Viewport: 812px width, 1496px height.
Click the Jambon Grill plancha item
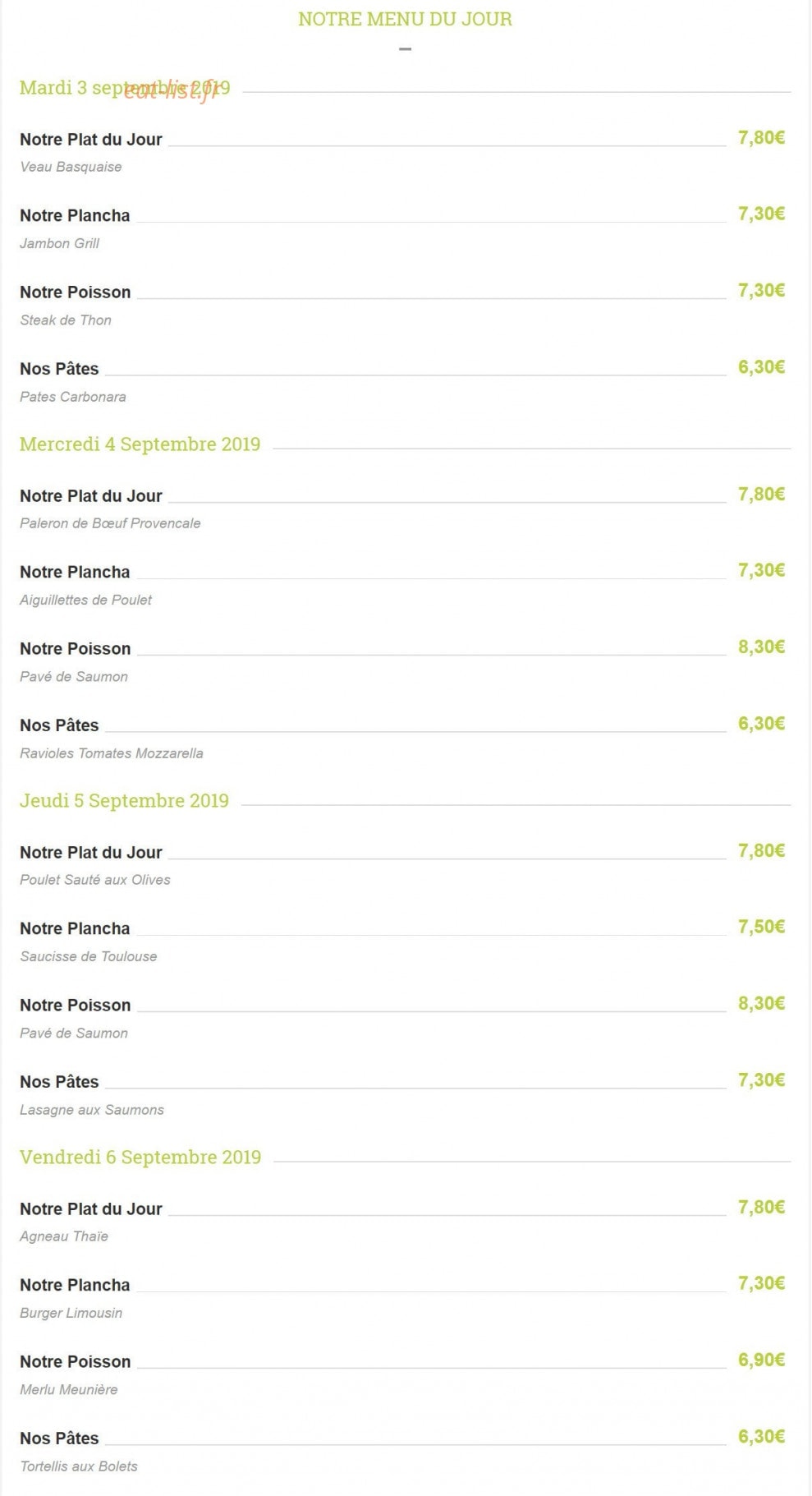(x=59, y=243)
